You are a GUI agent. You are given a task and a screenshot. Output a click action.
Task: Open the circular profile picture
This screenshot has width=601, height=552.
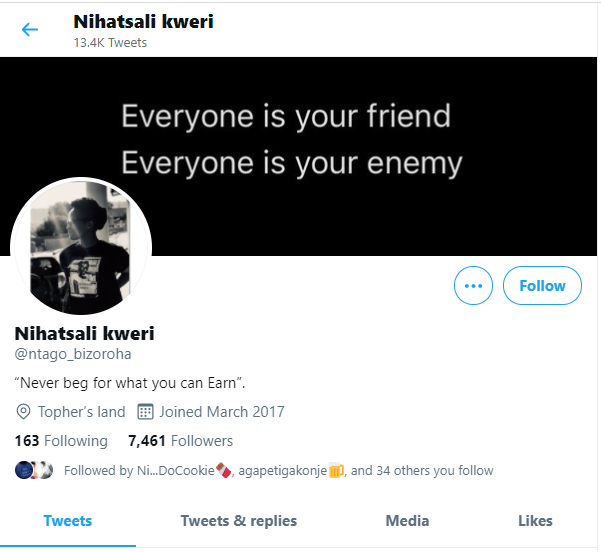click(81, 248)
